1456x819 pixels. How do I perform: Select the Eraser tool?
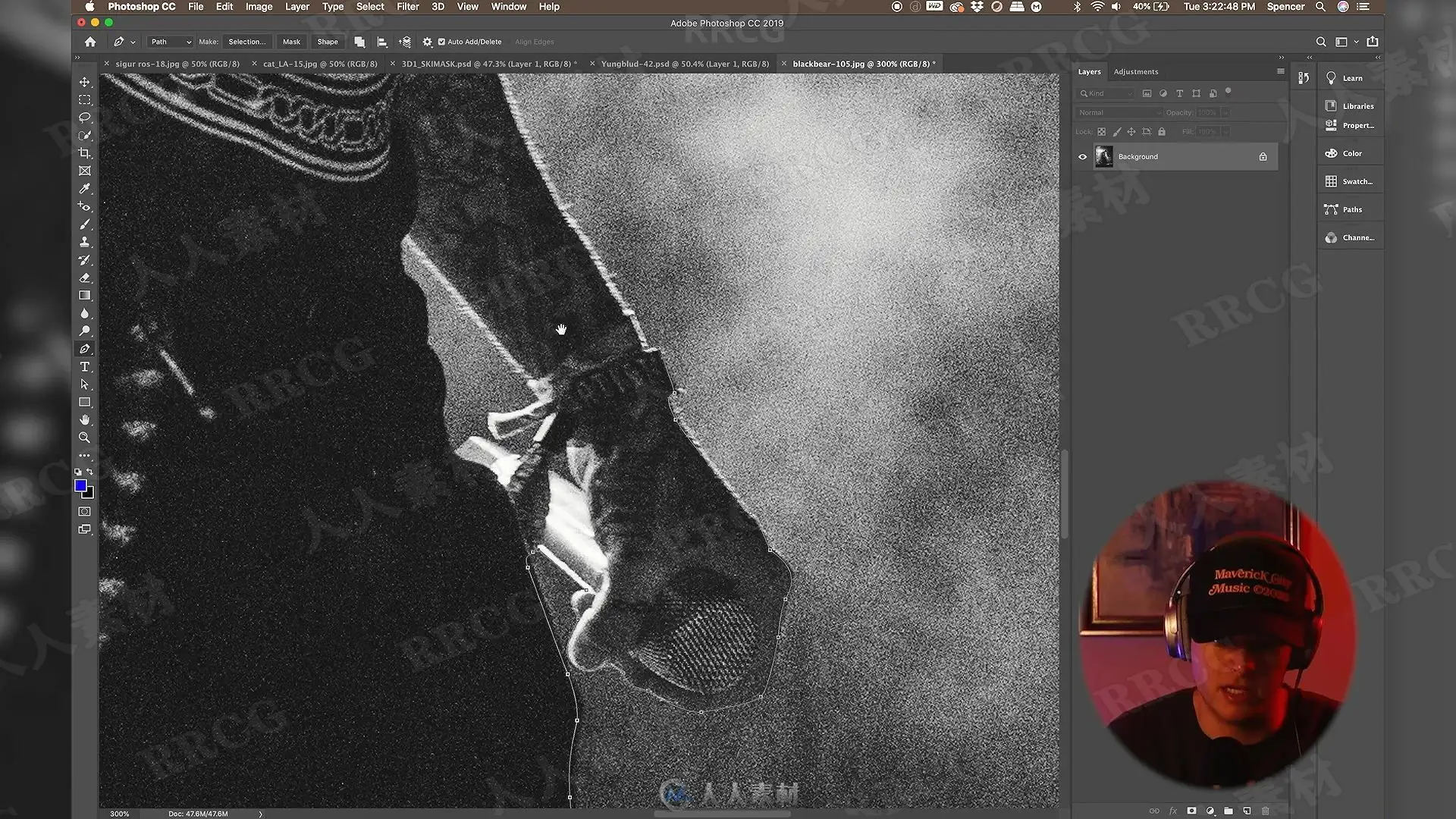pyautogui.click(x=85, y=278)
